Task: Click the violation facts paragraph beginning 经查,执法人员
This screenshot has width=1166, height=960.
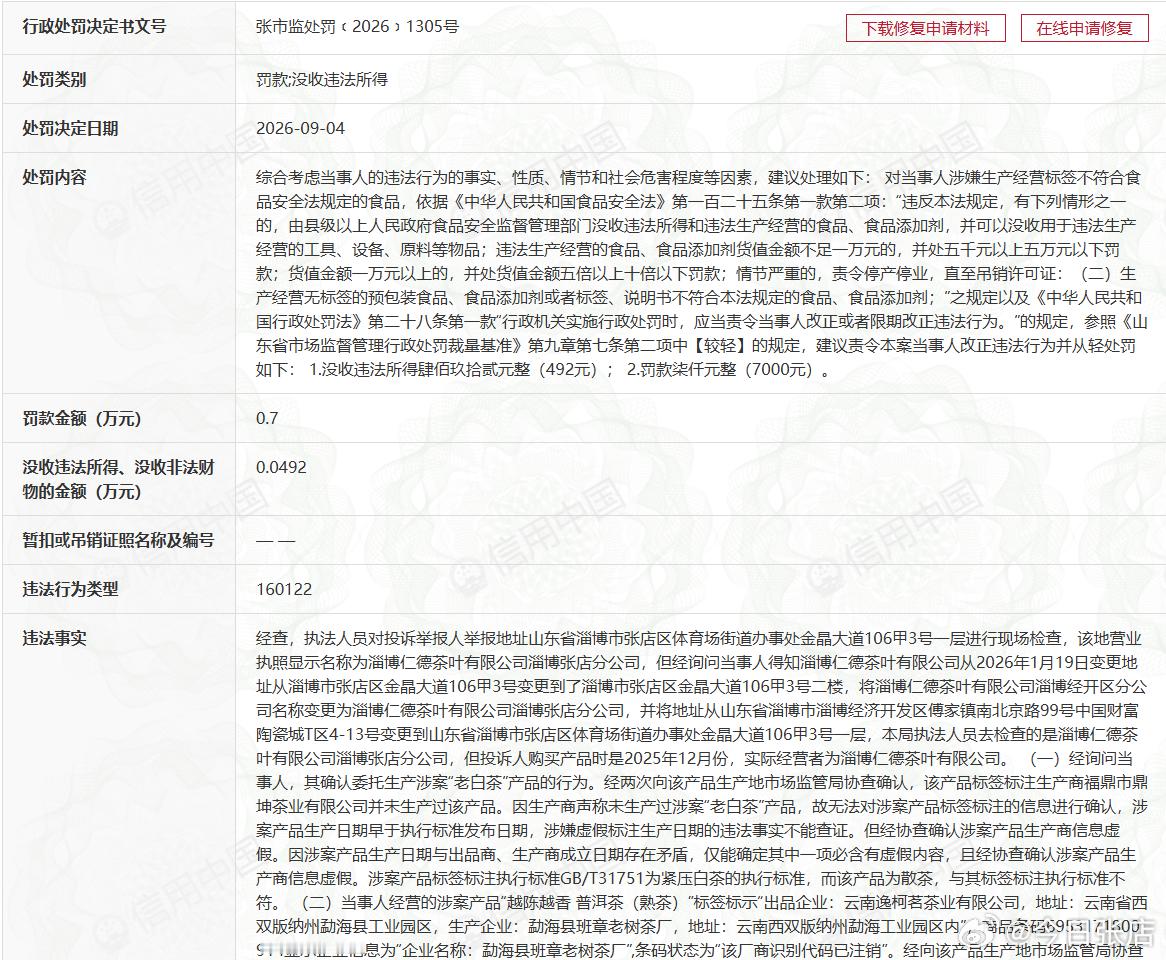Action: pos(701,793)
